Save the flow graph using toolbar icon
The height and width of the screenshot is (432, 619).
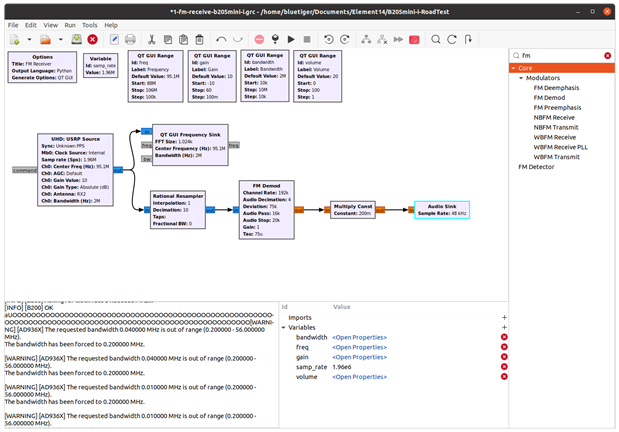[x=76, y=39]
